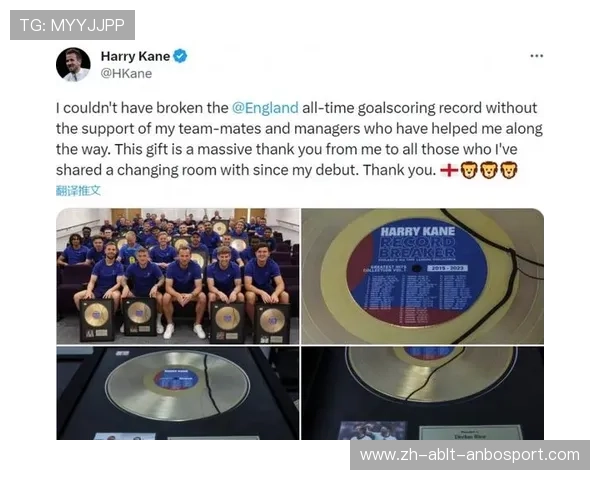
Task: Open the photo with Declan Rice plaque
Action: [422, 393]
